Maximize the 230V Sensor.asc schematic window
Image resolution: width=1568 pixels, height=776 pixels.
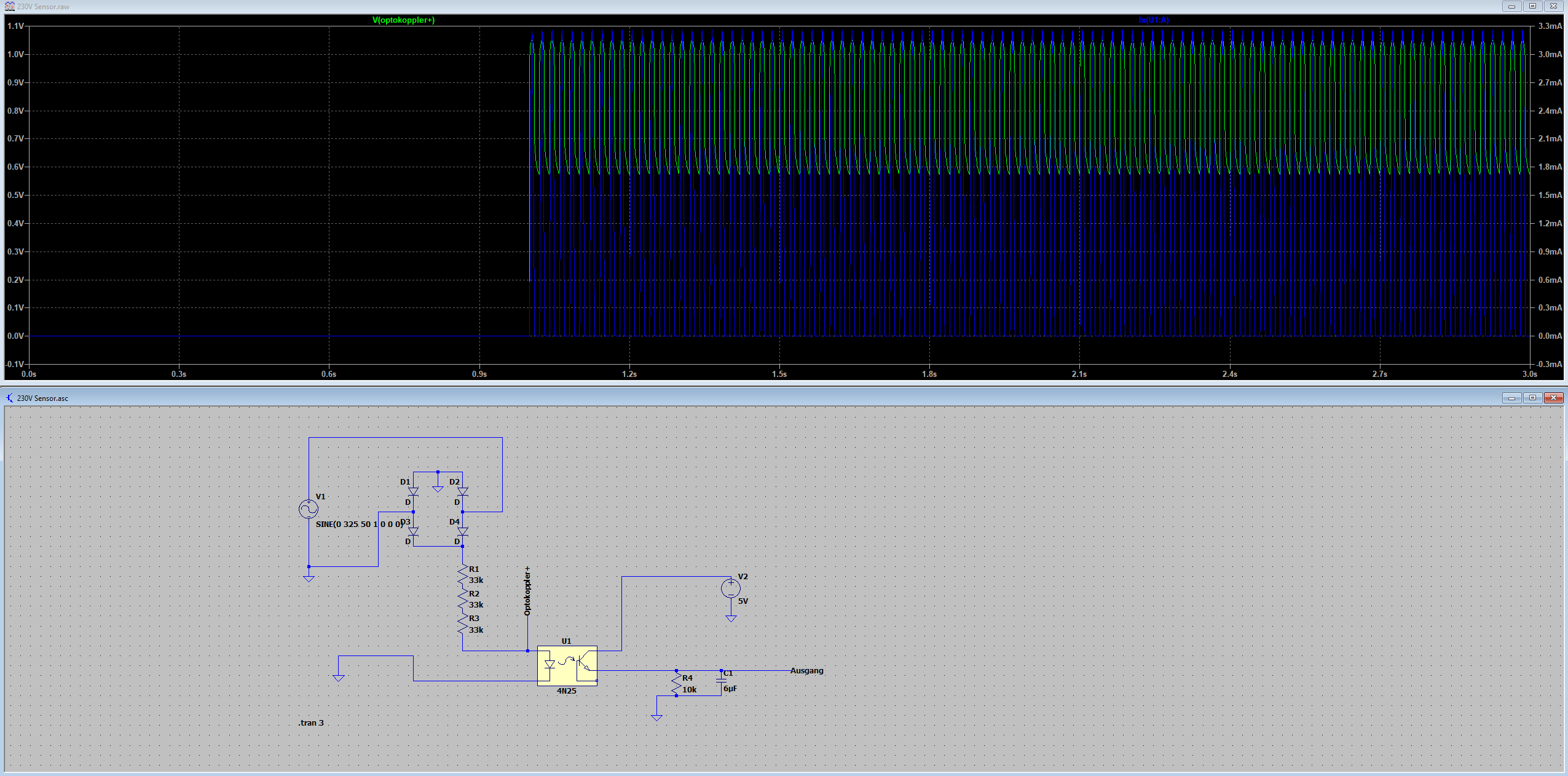(x=1532, y=398)
